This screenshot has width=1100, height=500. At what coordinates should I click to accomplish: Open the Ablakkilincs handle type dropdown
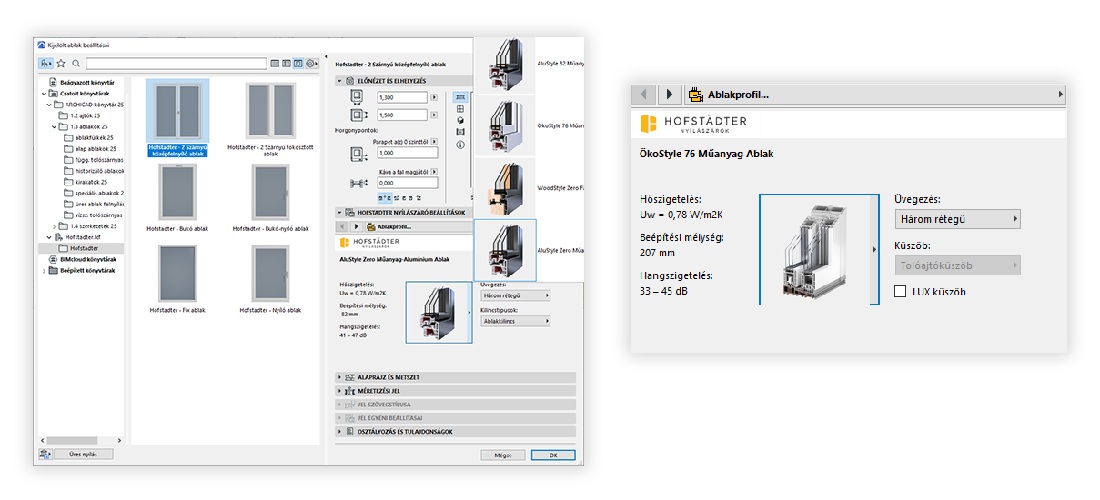click(x=515, y=320)
